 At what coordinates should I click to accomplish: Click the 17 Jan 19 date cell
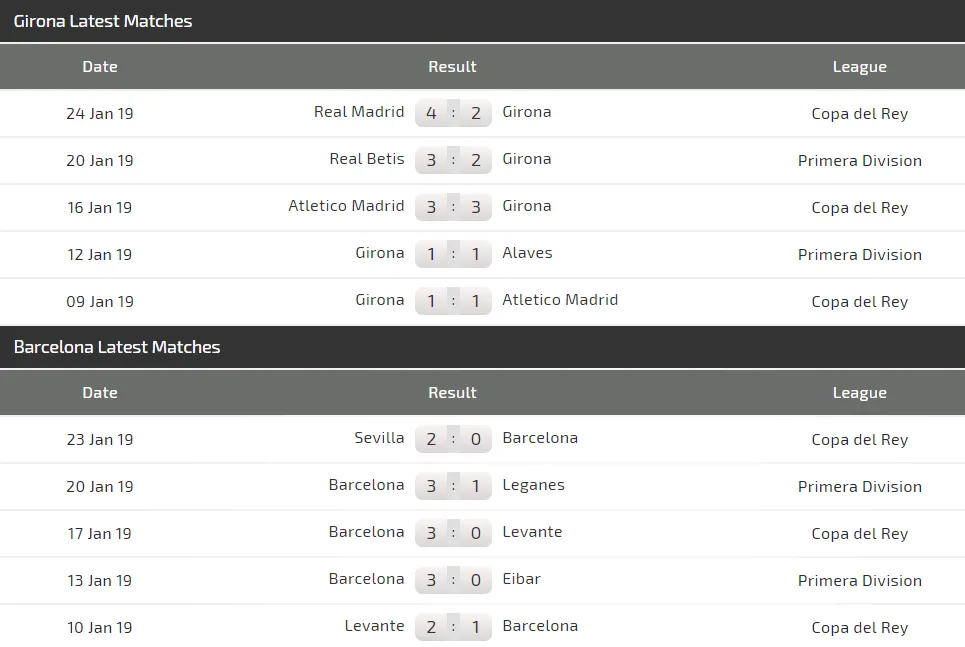100,533
